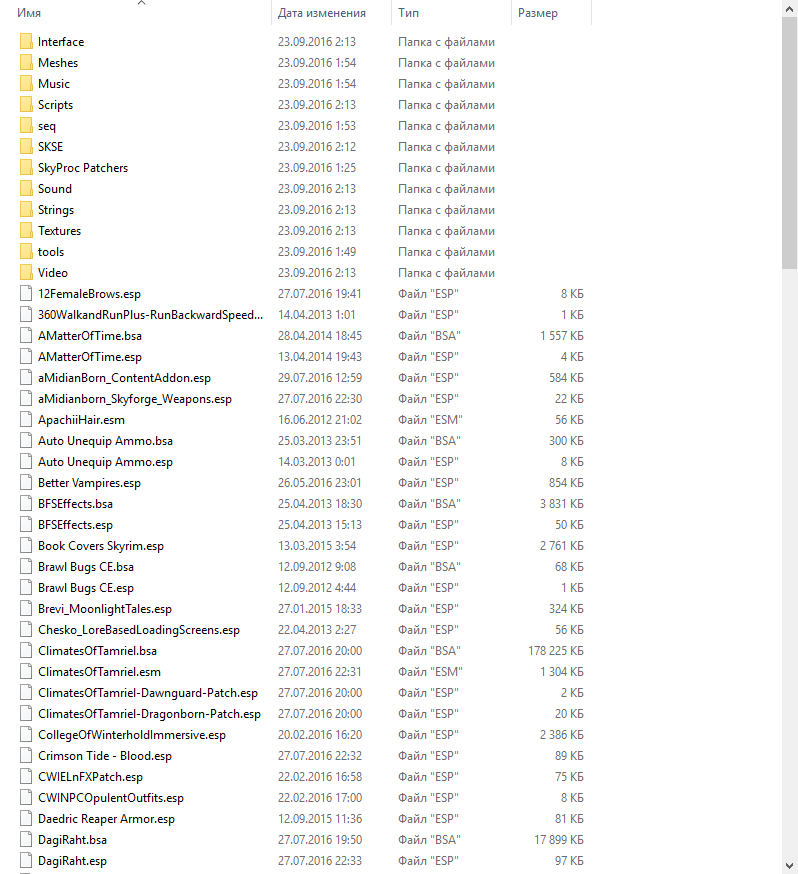Select the Video folder icon
798x874 pixels.
(26, 273)
